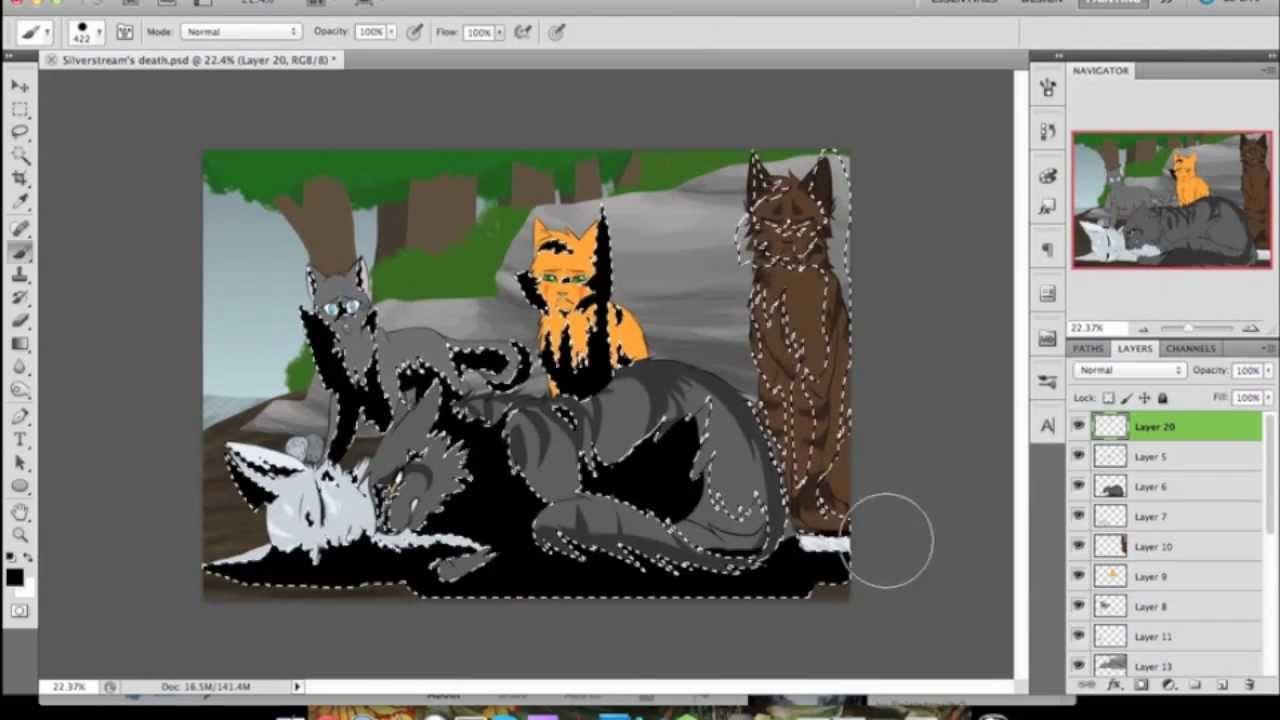Select the History Brush tool

click(x=20, y=298)
